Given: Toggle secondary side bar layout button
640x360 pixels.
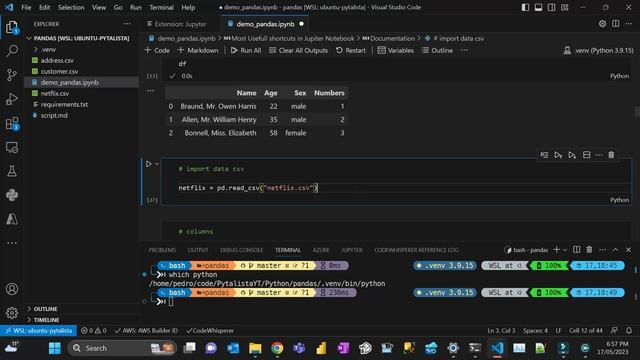Looking at the screenshot, I should 551,7.
